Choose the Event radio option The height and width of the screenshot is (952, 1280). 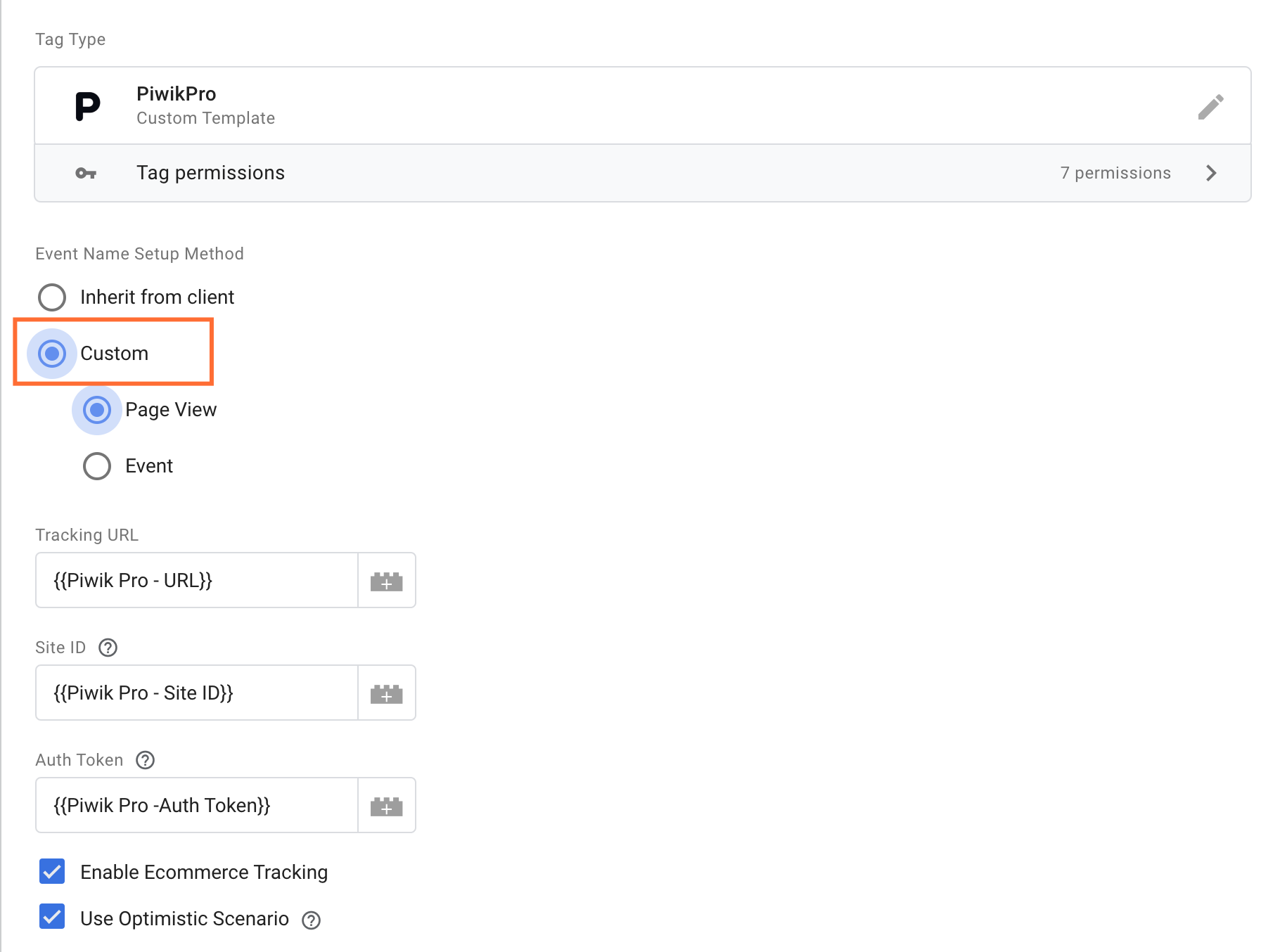click(97, 466)
